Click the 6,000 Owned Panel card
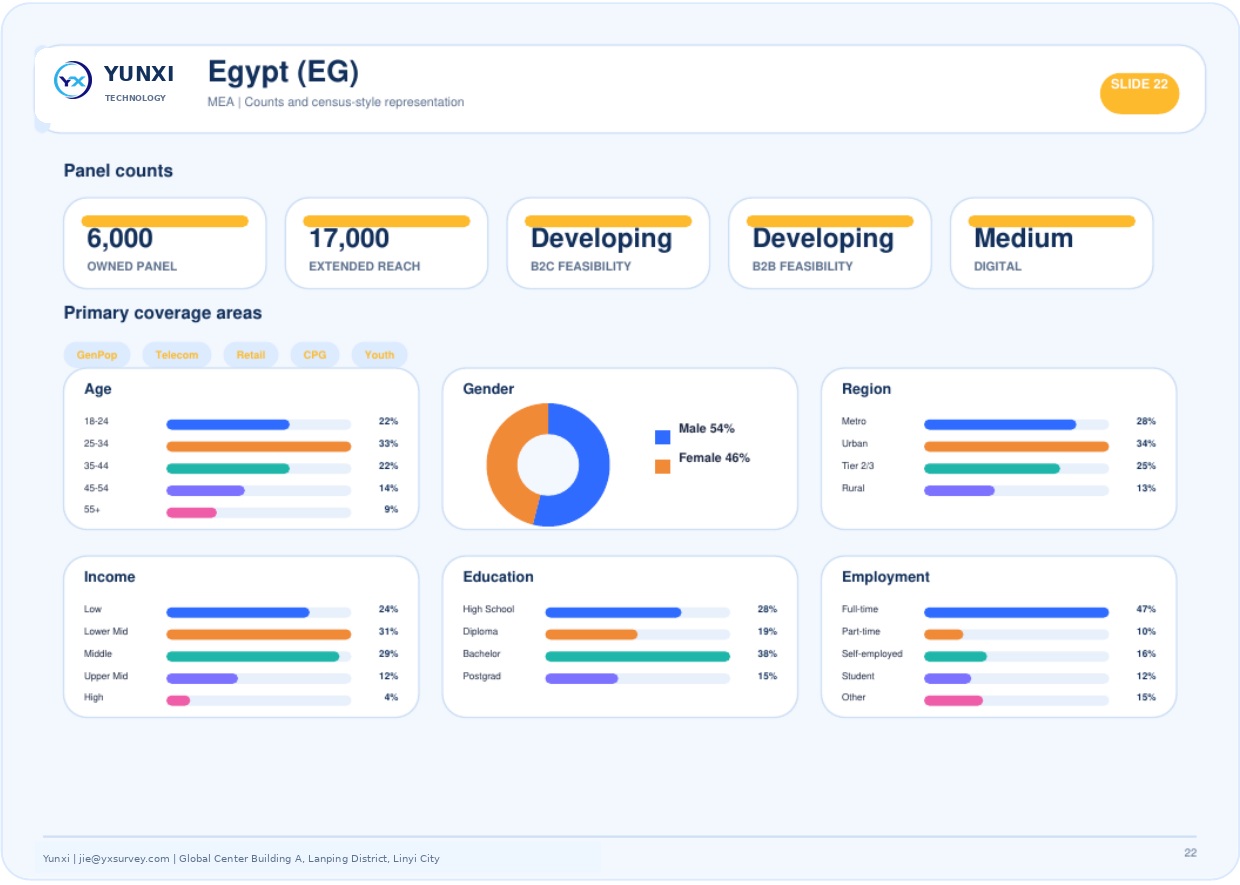Image resolution: width=1240 pixels, height=885 pixels. tap(165, 243)
